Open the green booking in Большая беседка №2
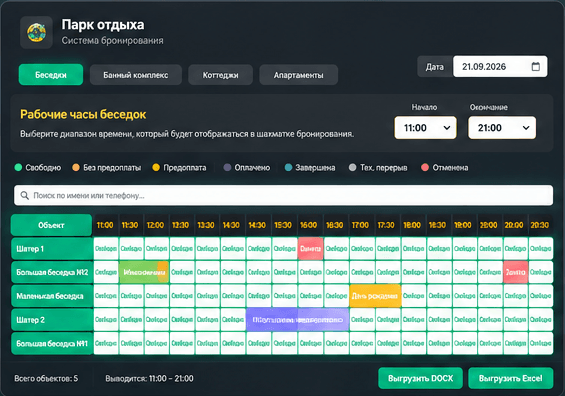This screenshot has width=565, height=396. tap(144, 272)
